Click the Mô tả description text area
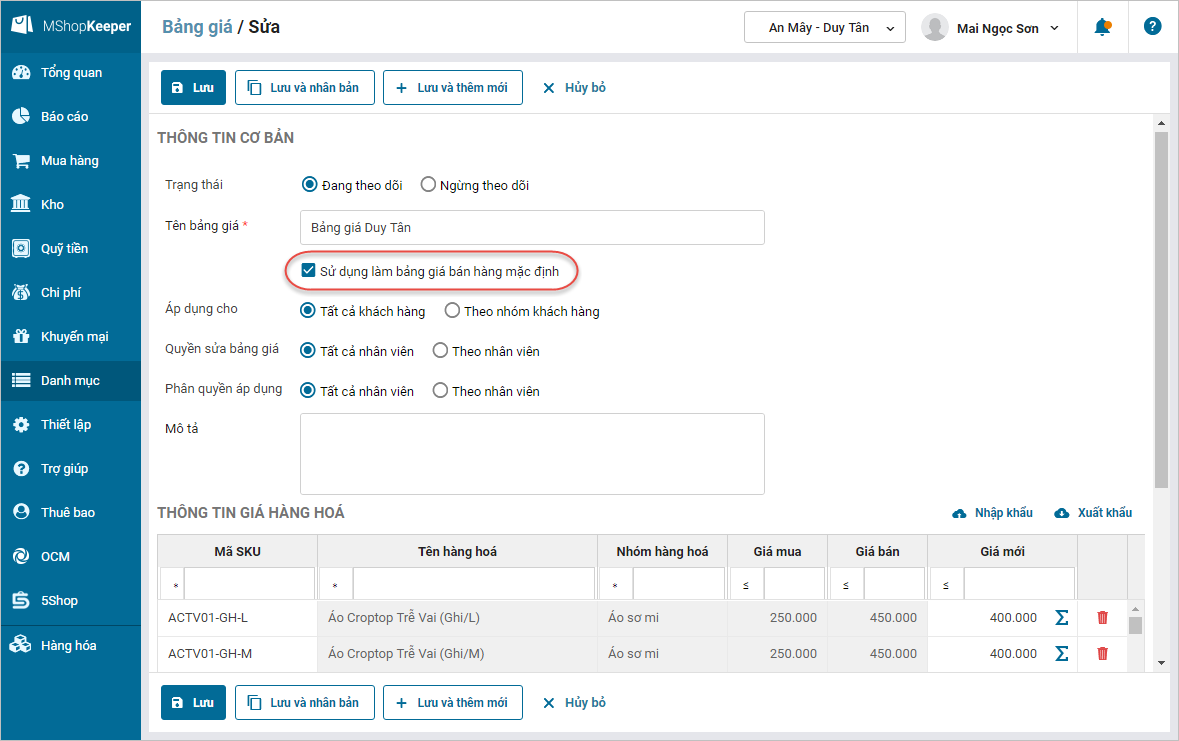This screenshot has width=1179, height=741. tap(532, 454)
